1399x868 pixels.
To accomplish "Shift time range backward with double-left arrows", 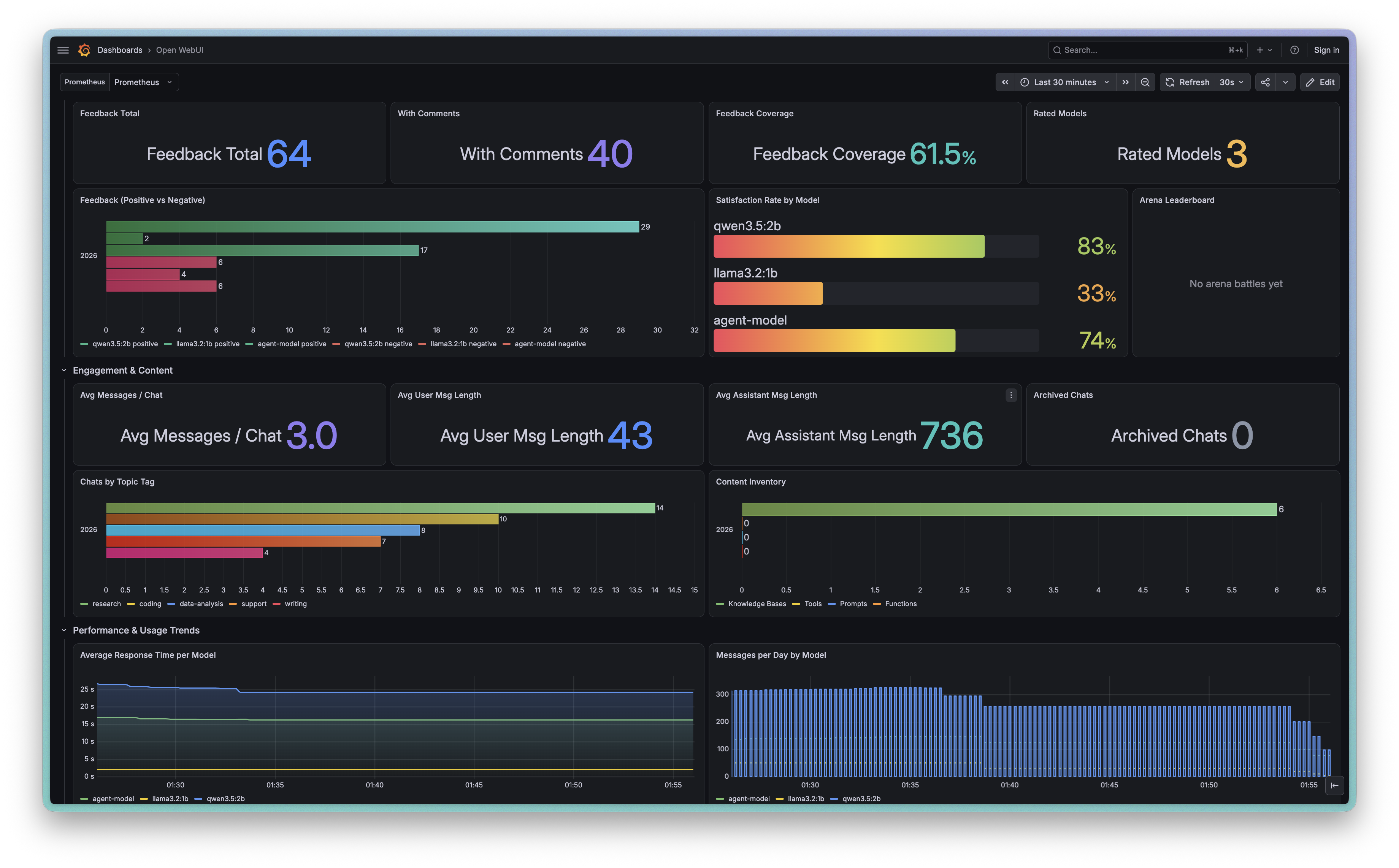I will (1005, 82).
